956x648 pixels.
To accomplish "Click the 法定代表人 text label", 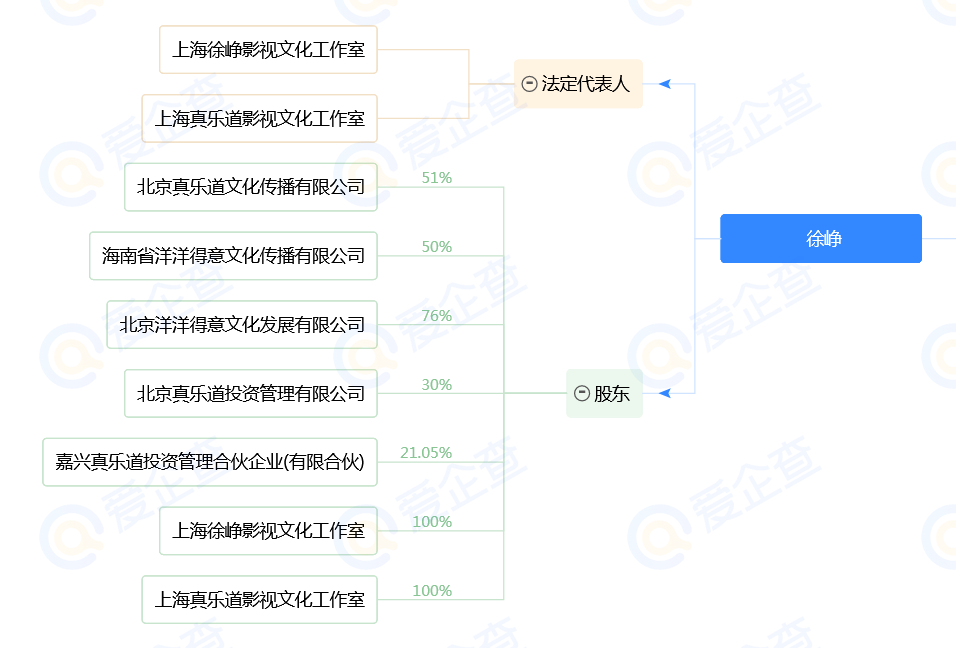I will pyautogui.click(x=586, y=84).
